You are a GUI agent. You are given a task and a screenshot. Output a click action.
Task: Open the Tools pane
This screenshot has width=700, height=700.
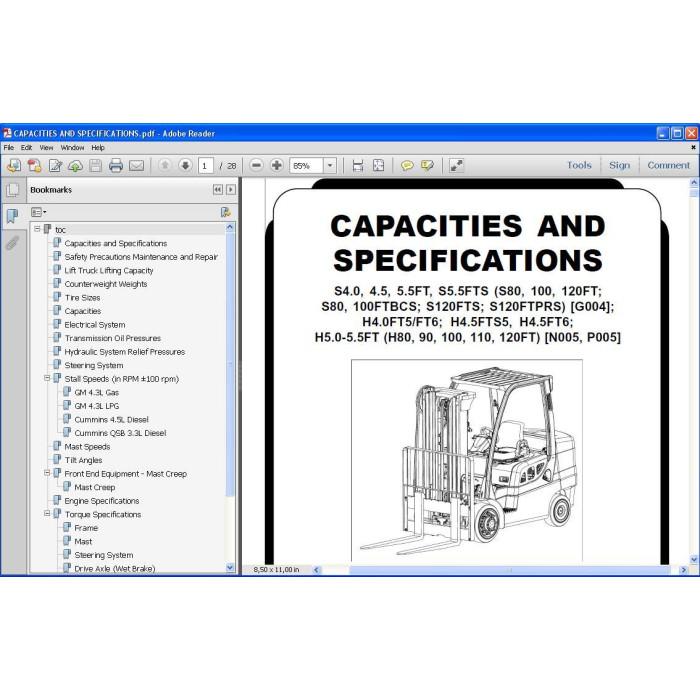point(579,165)
